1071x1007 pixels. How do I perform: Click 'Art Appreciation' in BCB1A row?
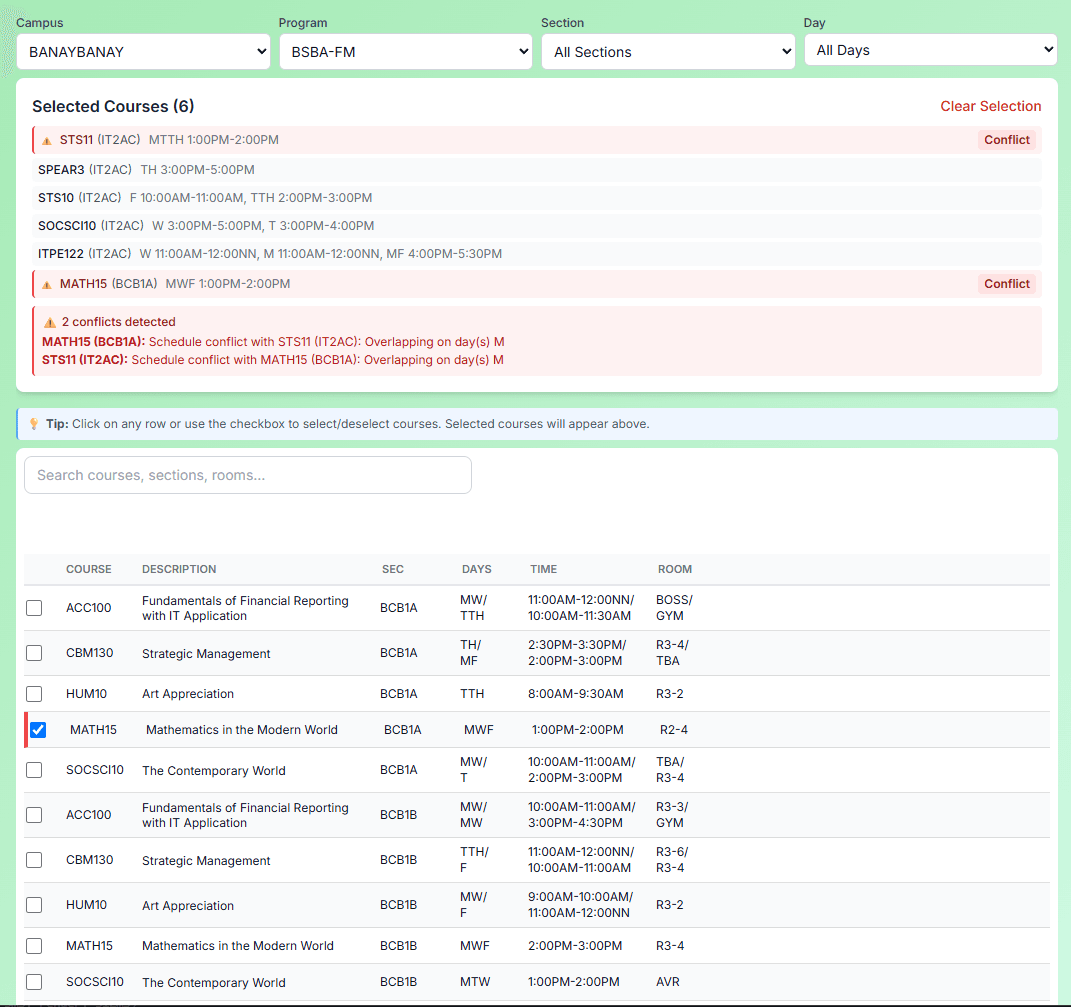point(188,694)
